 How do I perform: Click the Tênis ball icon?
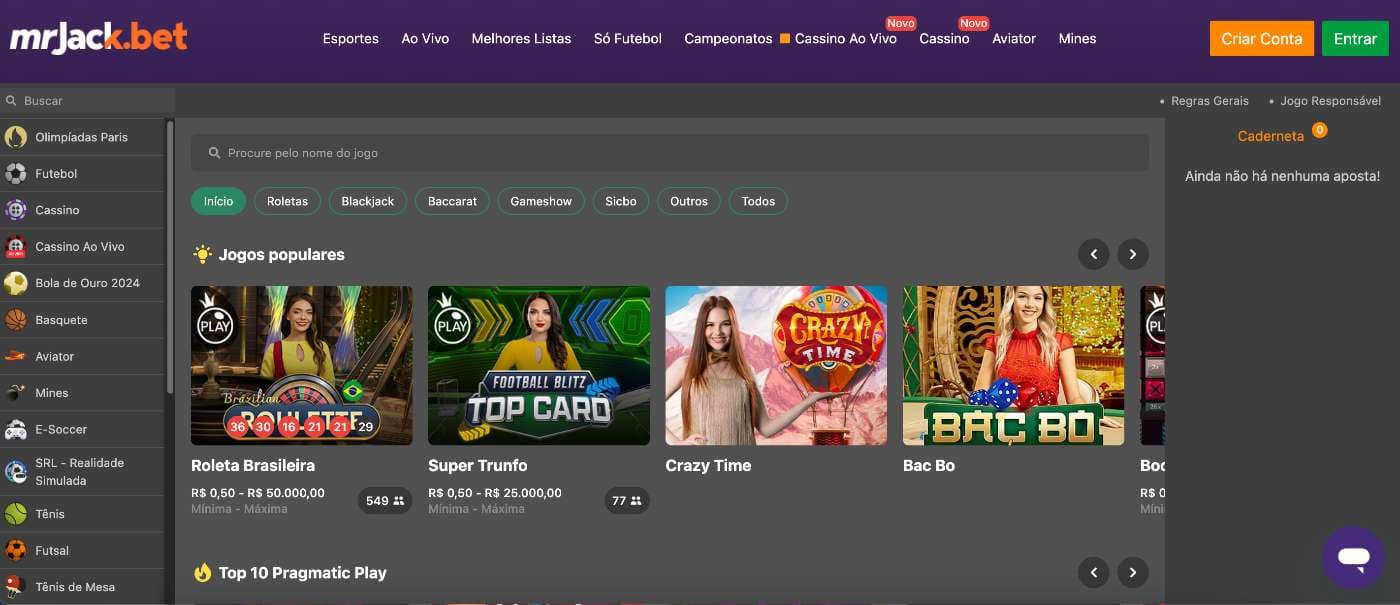[x=16, y=514]
